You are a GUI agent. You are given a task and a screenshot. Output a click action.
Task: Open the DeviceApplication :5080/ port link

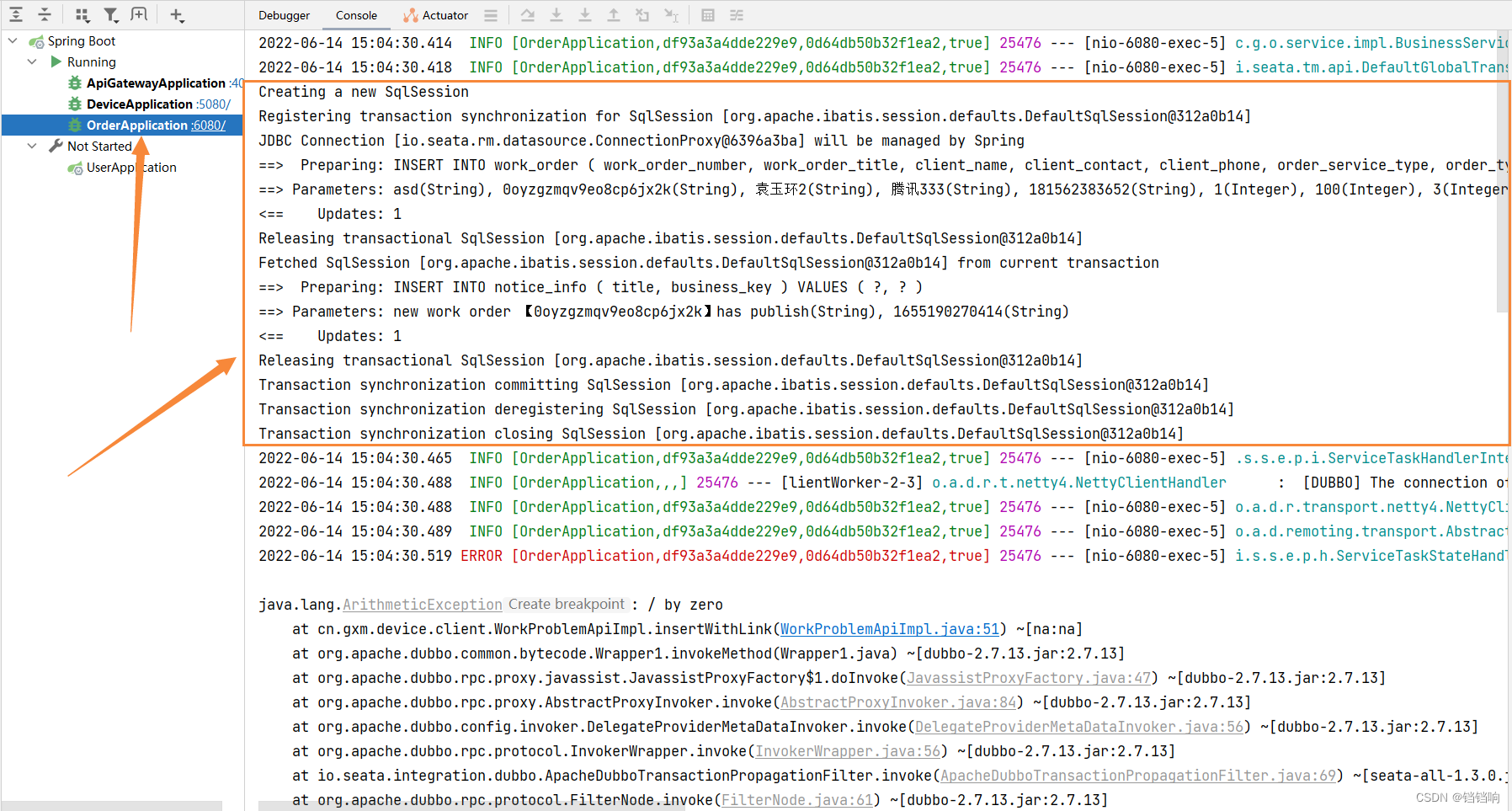click(214, 104)
